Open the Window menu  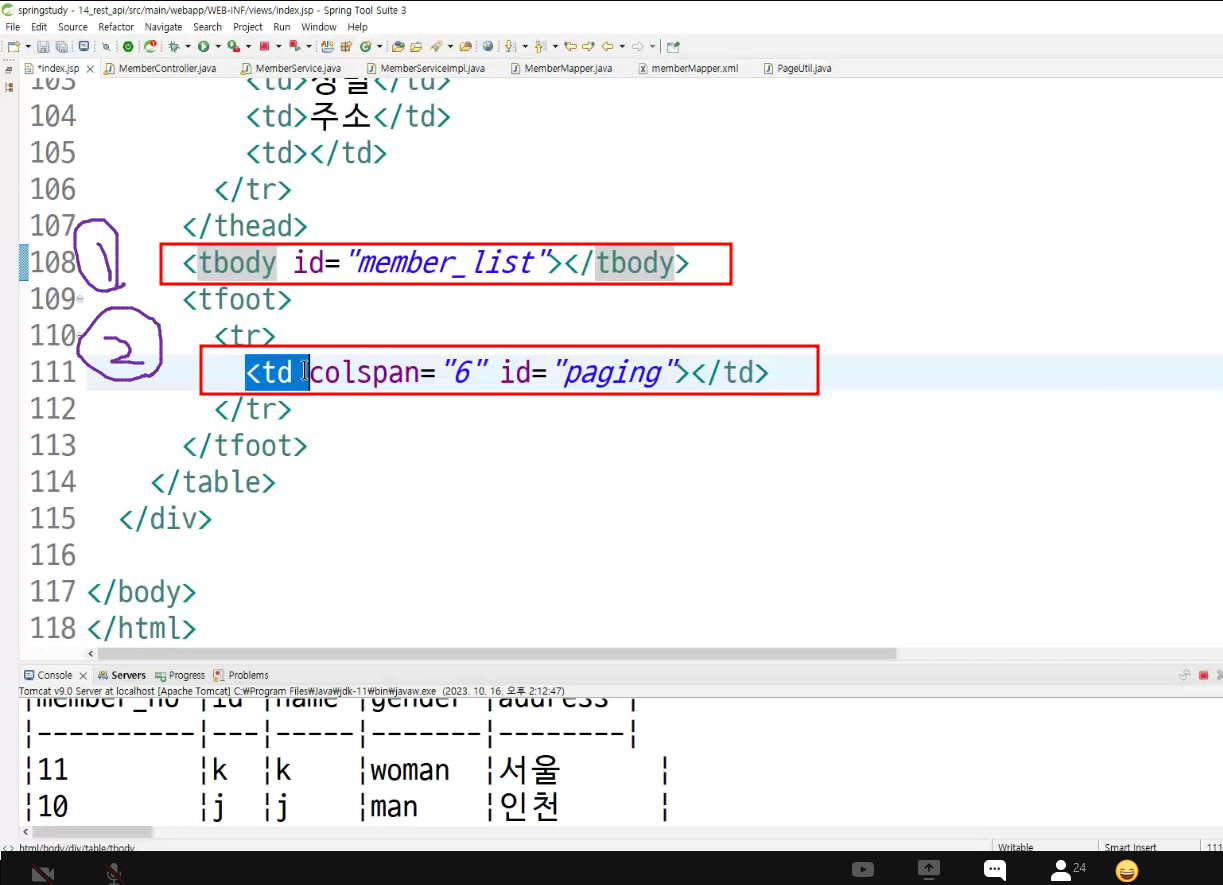(319, 27)
